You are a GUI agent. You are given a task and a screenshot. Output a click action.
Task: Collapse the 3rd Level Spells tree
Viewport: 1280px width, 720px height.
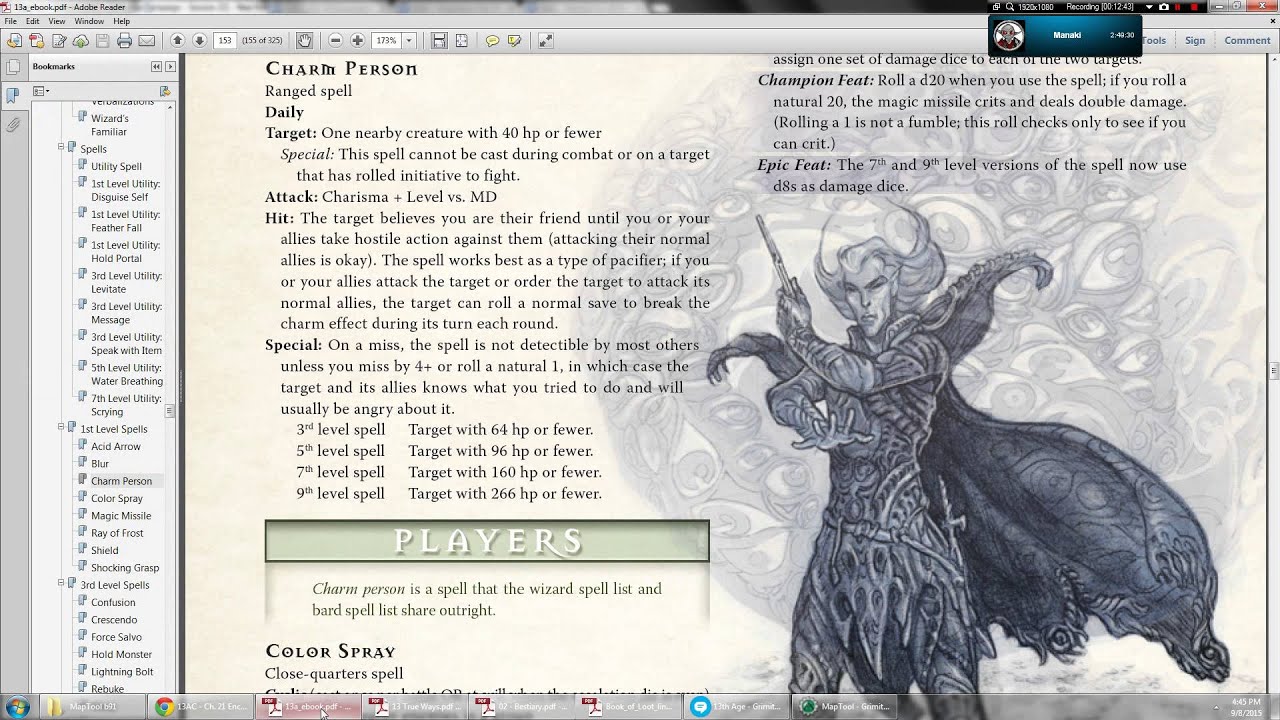click(61, 584)
